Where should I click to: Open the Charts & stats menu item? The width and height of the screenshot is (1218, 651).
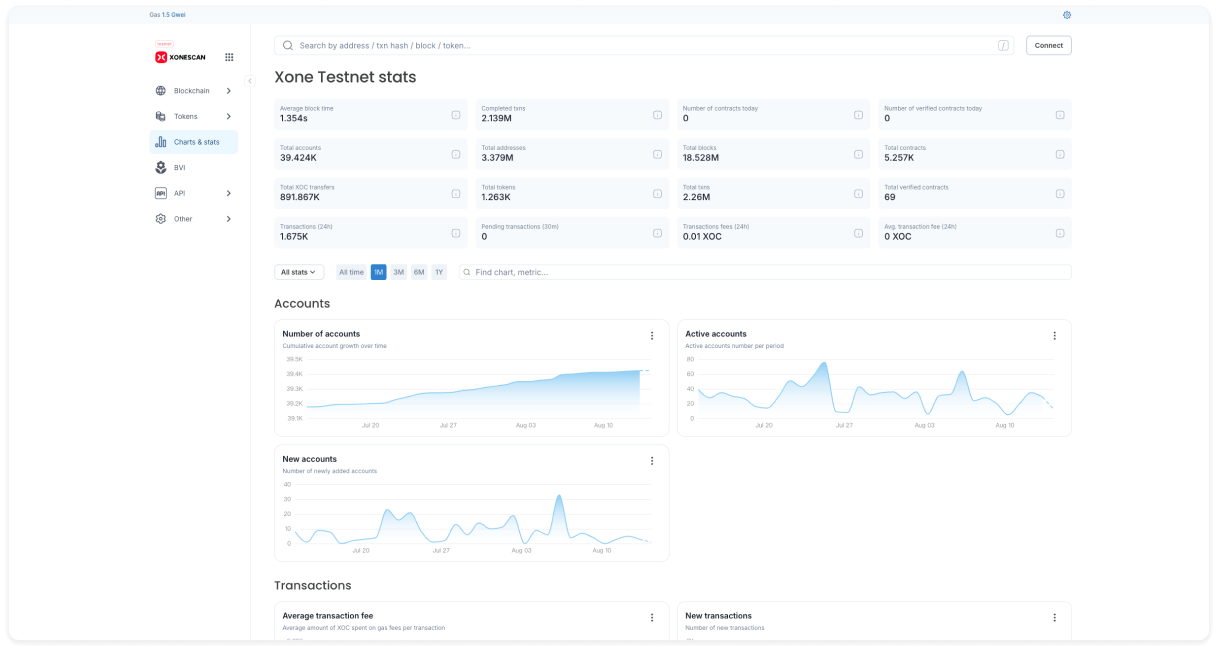coord(194,142)
